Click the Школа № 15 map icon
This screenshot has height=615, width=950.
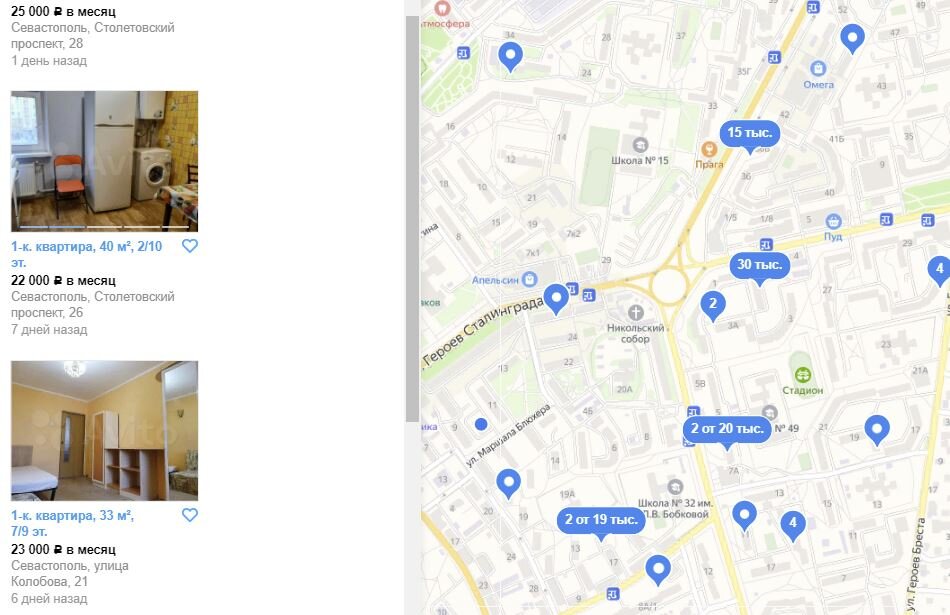[x=640, y=145]
